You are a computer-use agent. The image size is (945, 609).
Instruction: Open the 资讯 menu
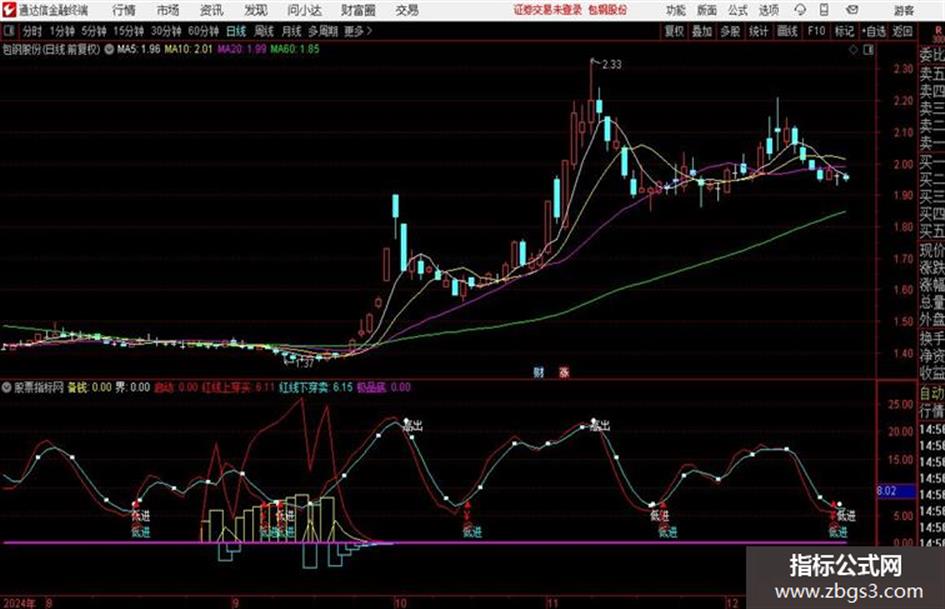tap(212, 10)
